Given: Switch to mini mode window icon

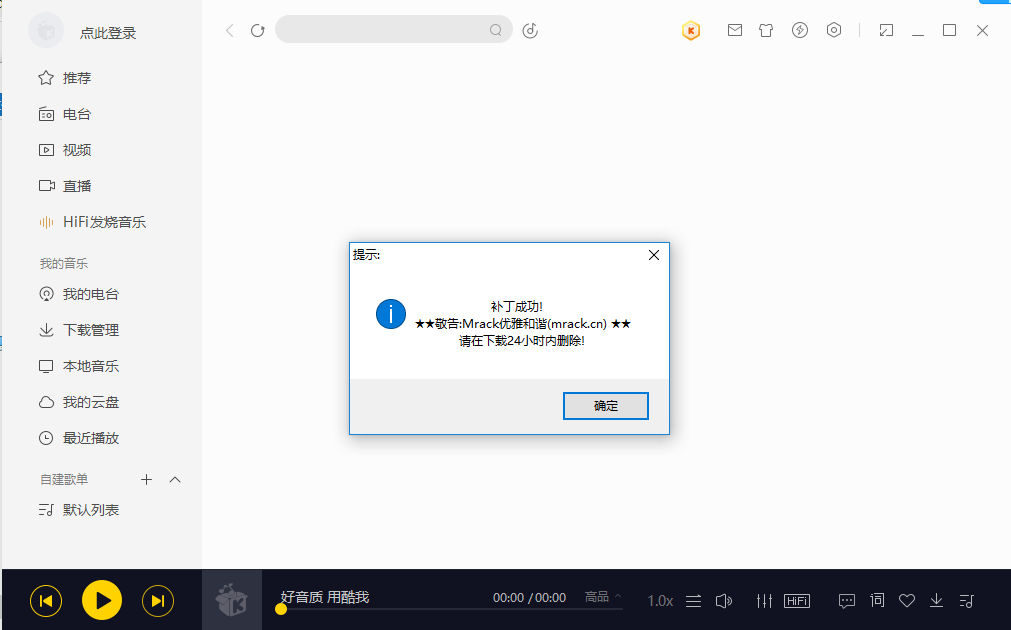Looking at the screenshot, I should pos(886,30).
